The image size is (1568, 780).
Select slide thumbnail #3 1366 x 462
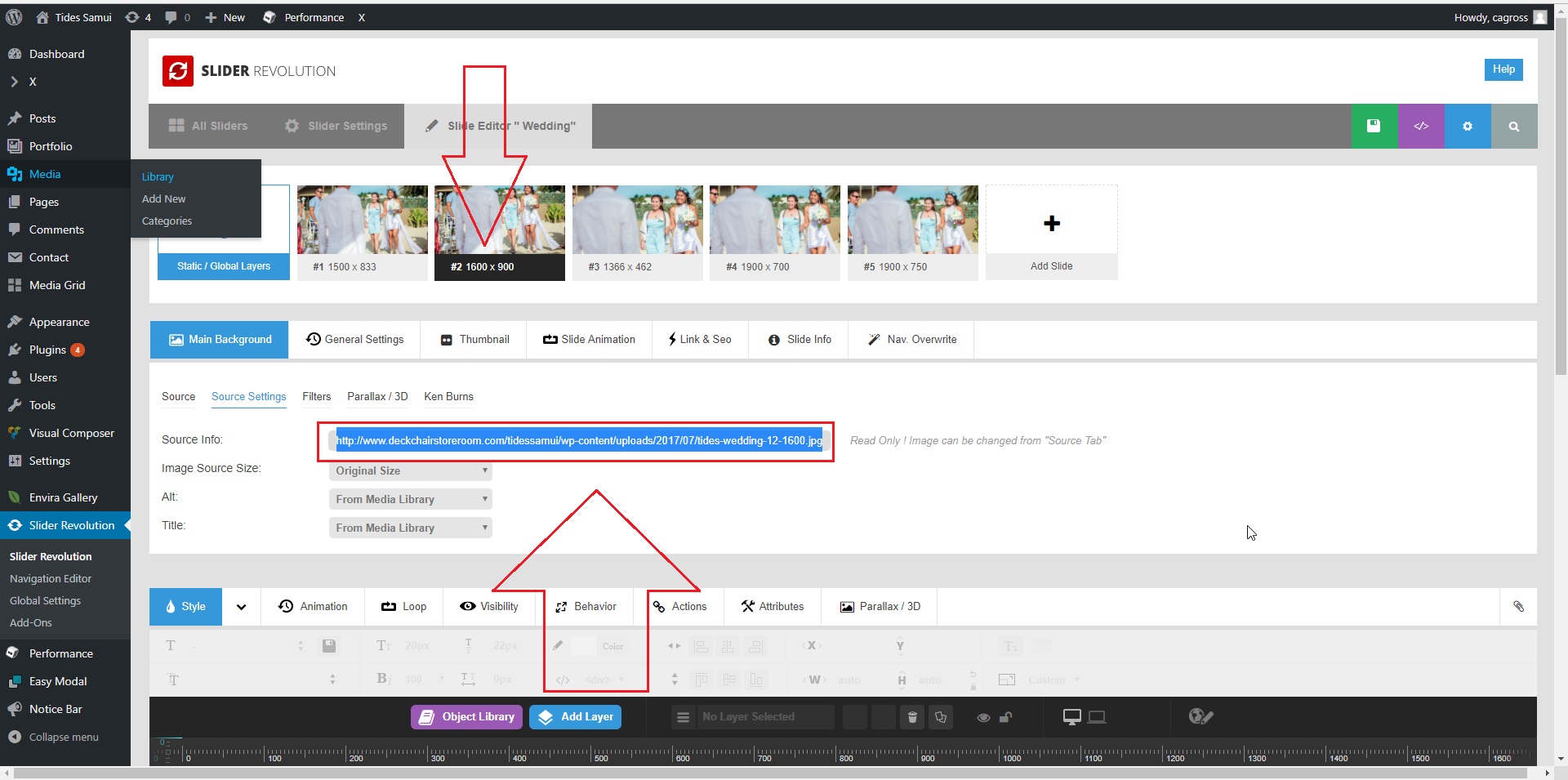click(637, 233)
